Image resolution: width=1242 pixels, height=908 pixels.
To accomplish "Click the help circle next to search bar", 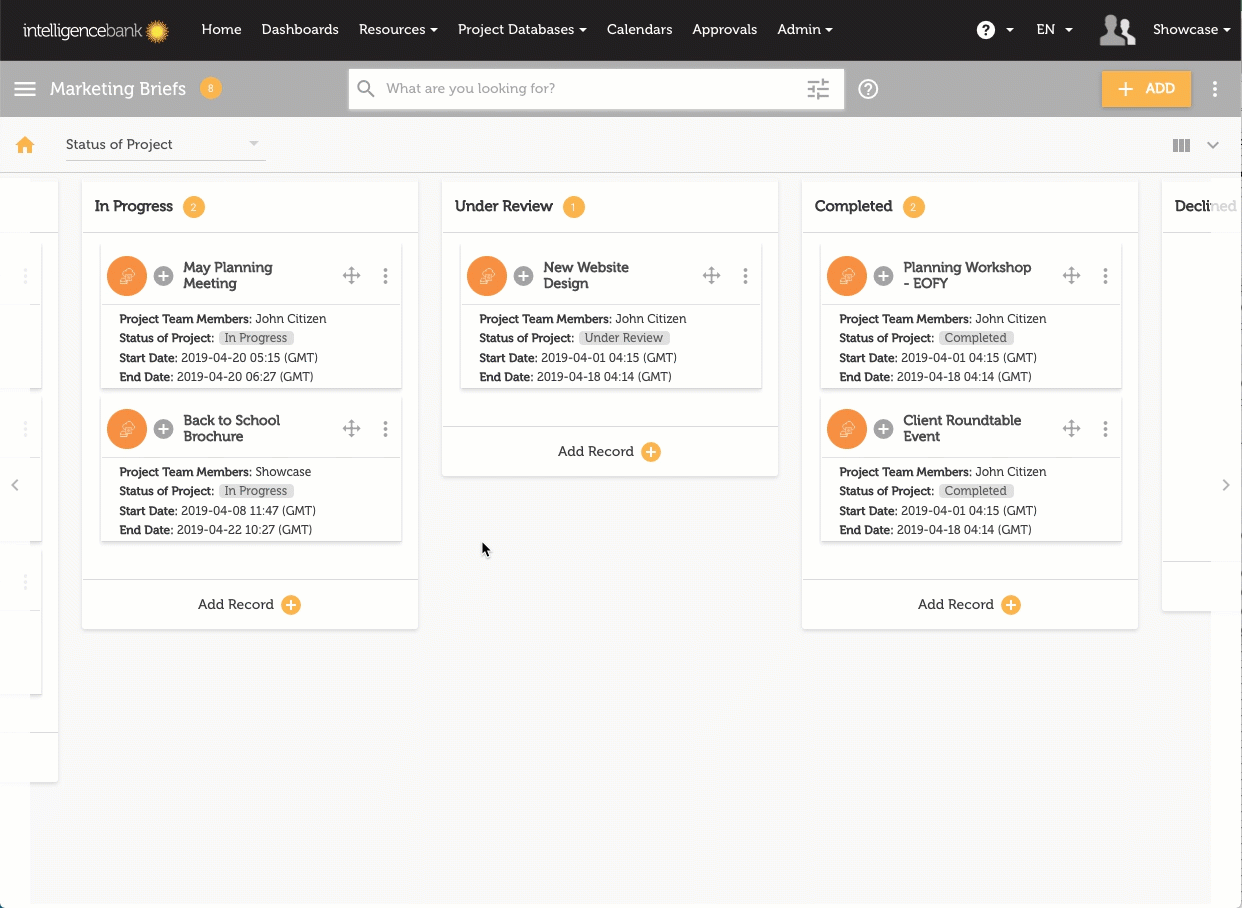I will click(868, 89).
